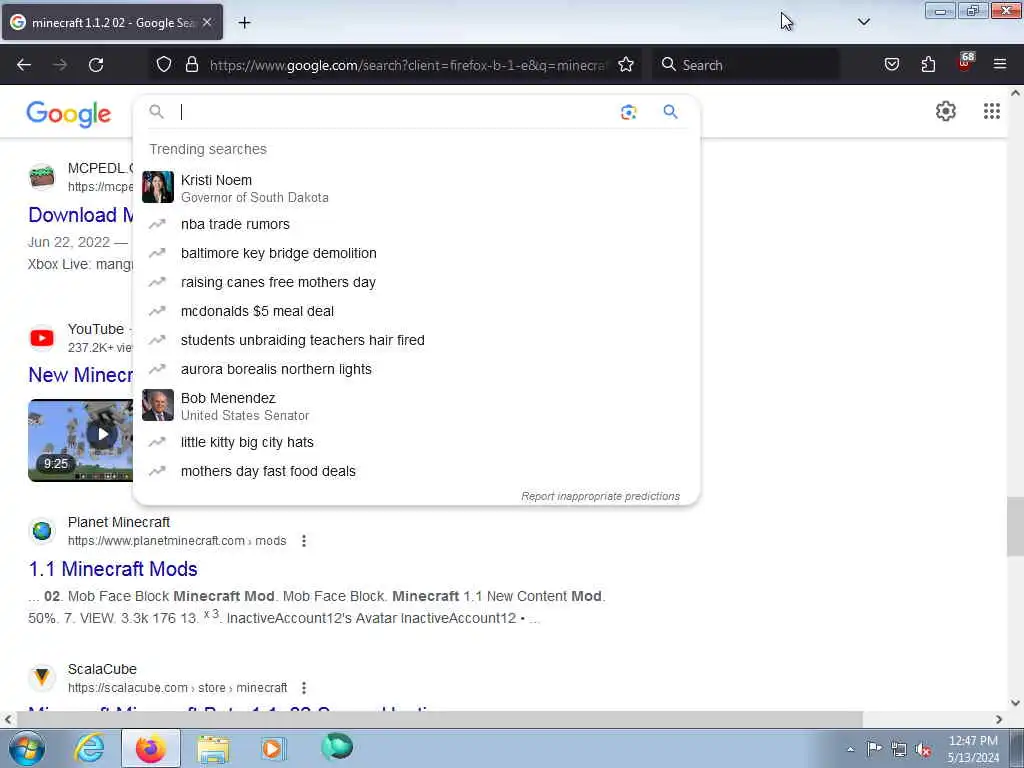Click the muted volume tray icon
The image size is (1024, 768).
[x=923, y=750]
